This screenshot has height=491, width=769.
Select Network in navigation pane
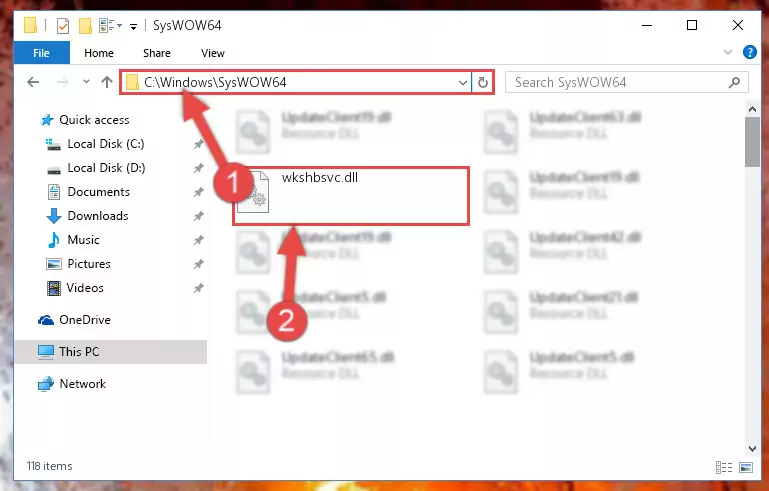click(x=82, y=384)
